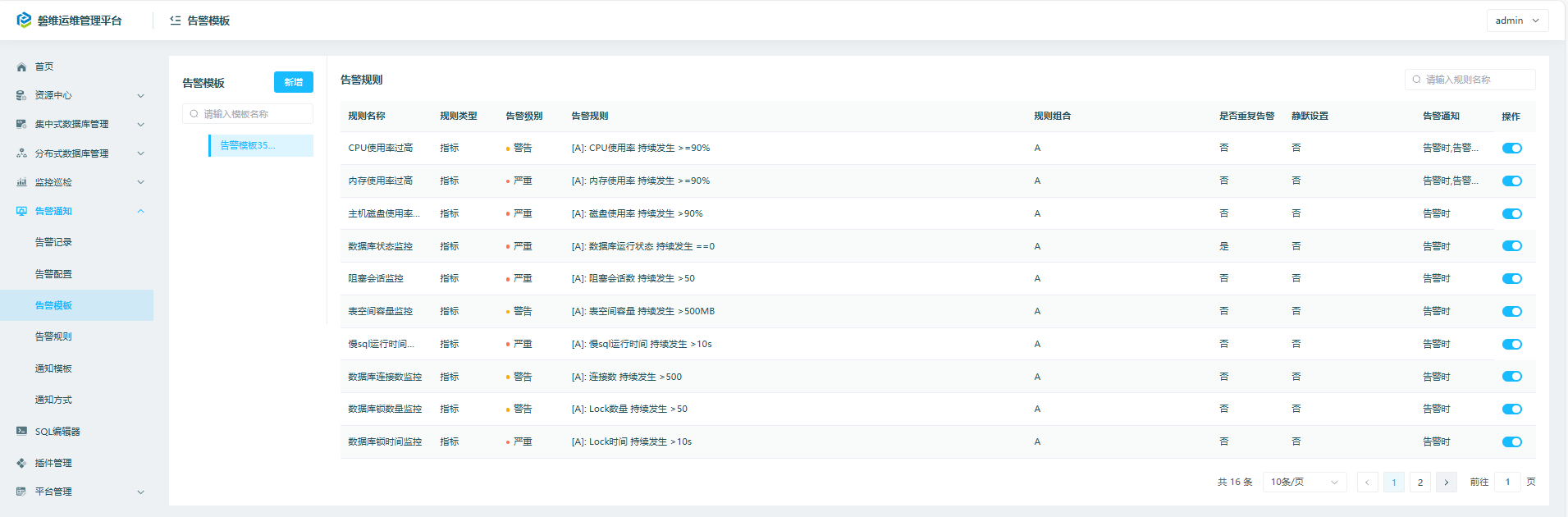
Task: Click the 新增 button
Action: click(x=294, y=82)
